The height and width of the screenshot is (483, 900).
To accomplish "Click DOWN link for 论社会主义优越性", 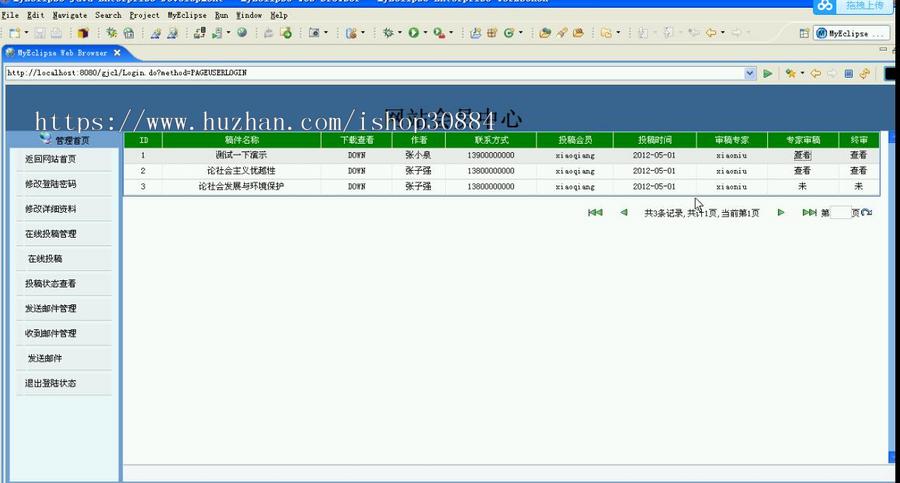I will pyautogui.click(x=356, y=171).
